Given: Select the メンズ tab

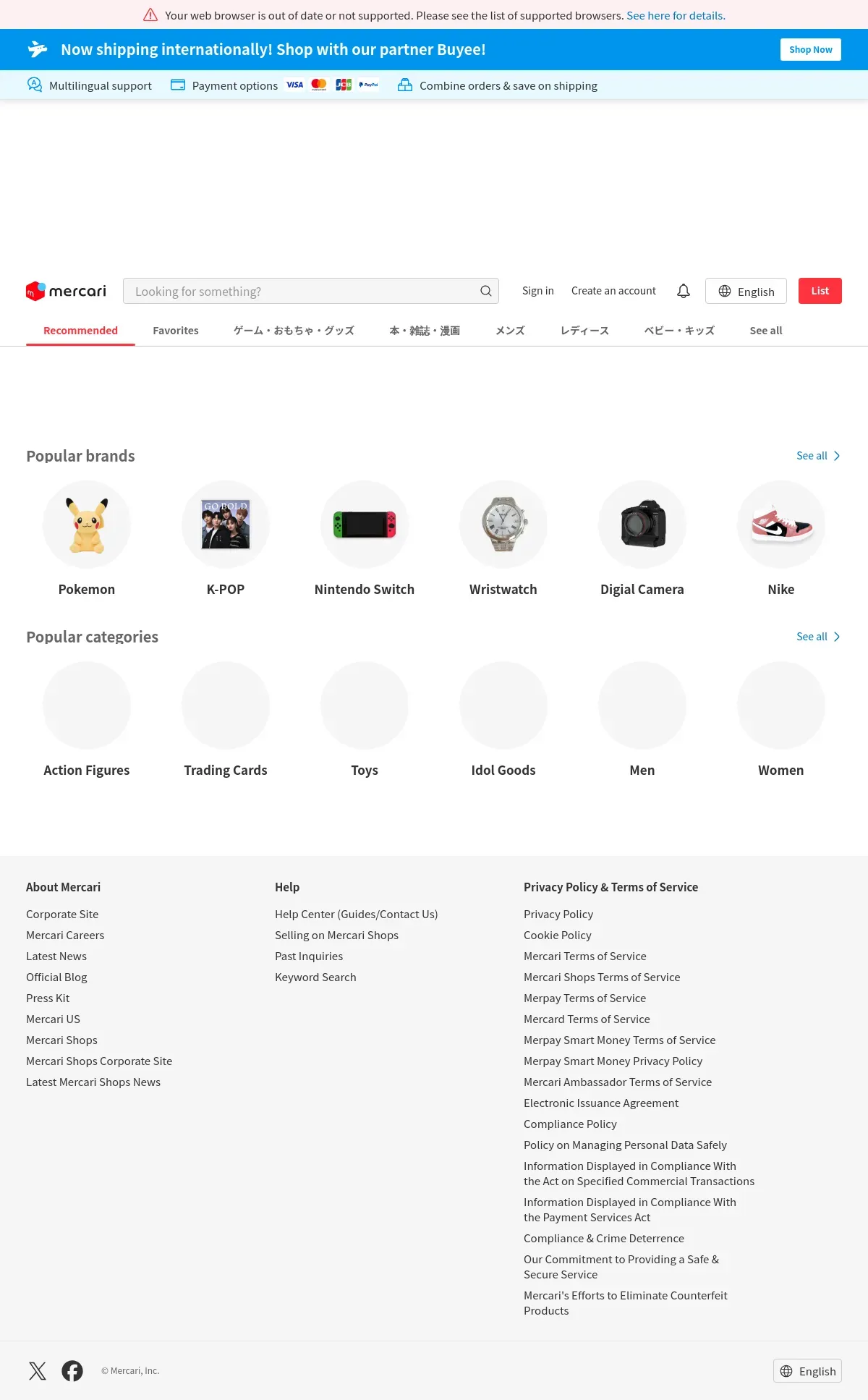Looking at the screenshot, I should [510, 331].
